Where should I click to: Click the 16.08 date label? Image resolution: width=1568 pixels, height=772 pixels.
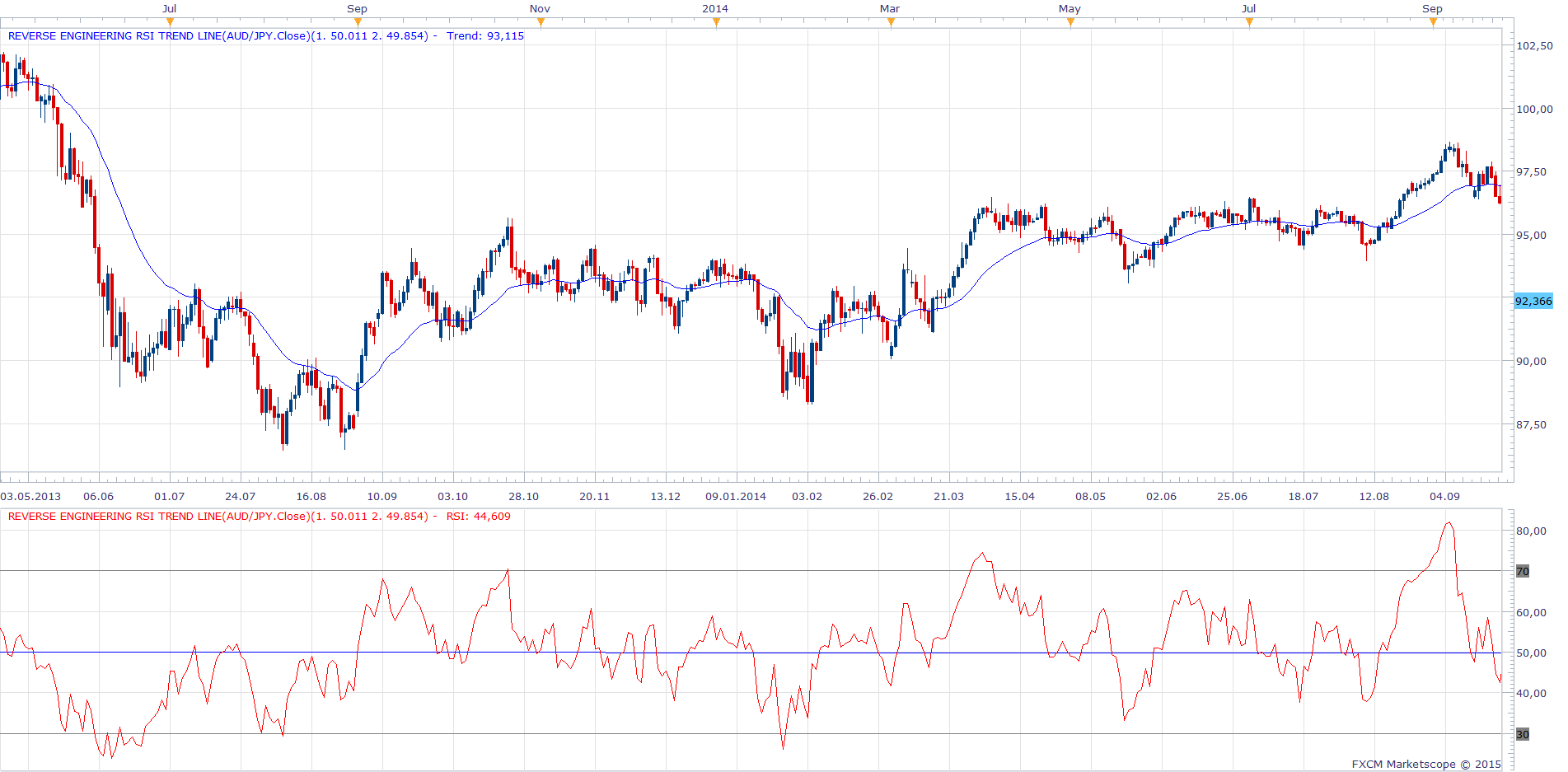pyautogui.click(x=311, y=496)
